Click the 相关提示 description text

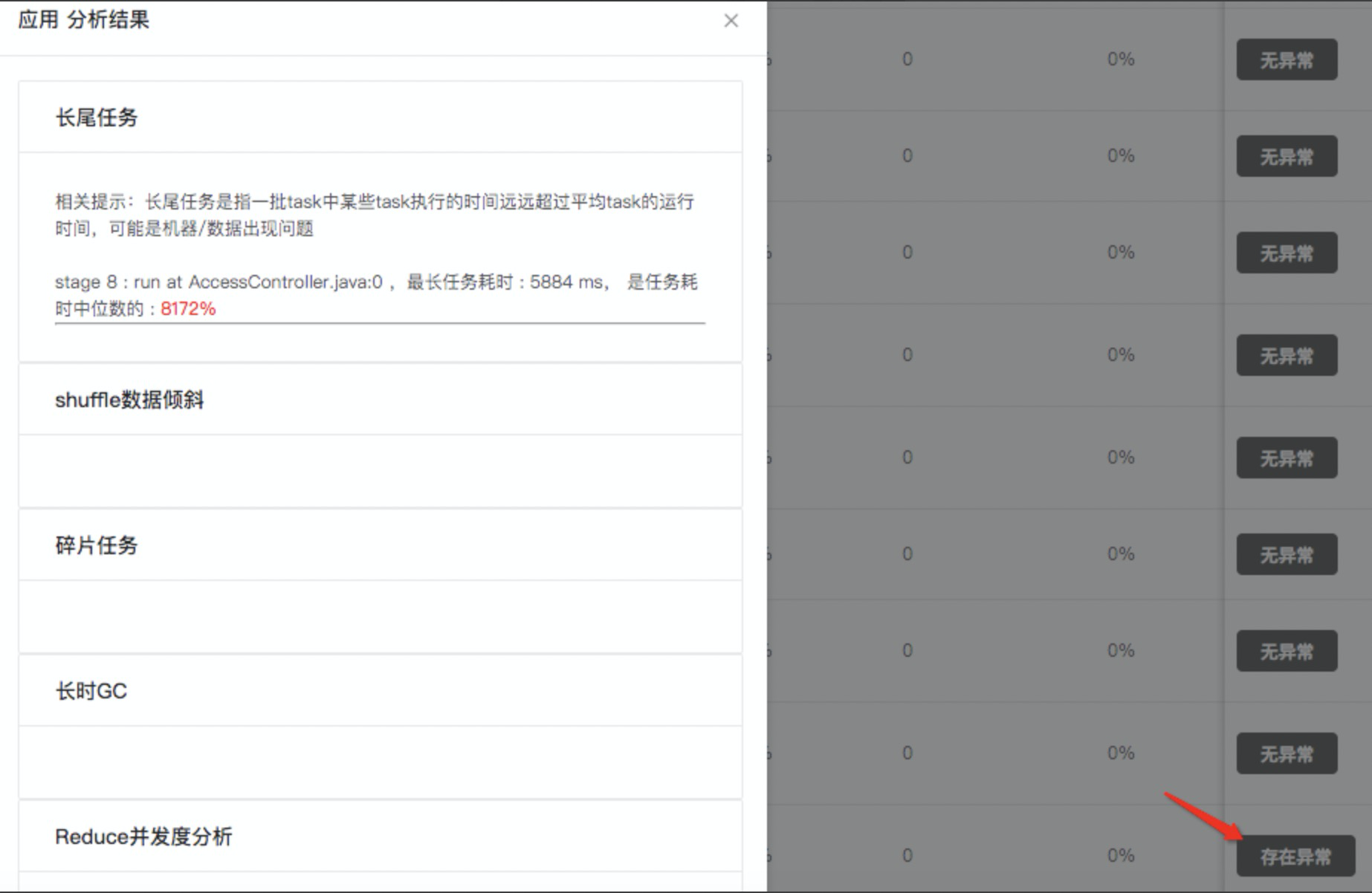tap(375, 215)
